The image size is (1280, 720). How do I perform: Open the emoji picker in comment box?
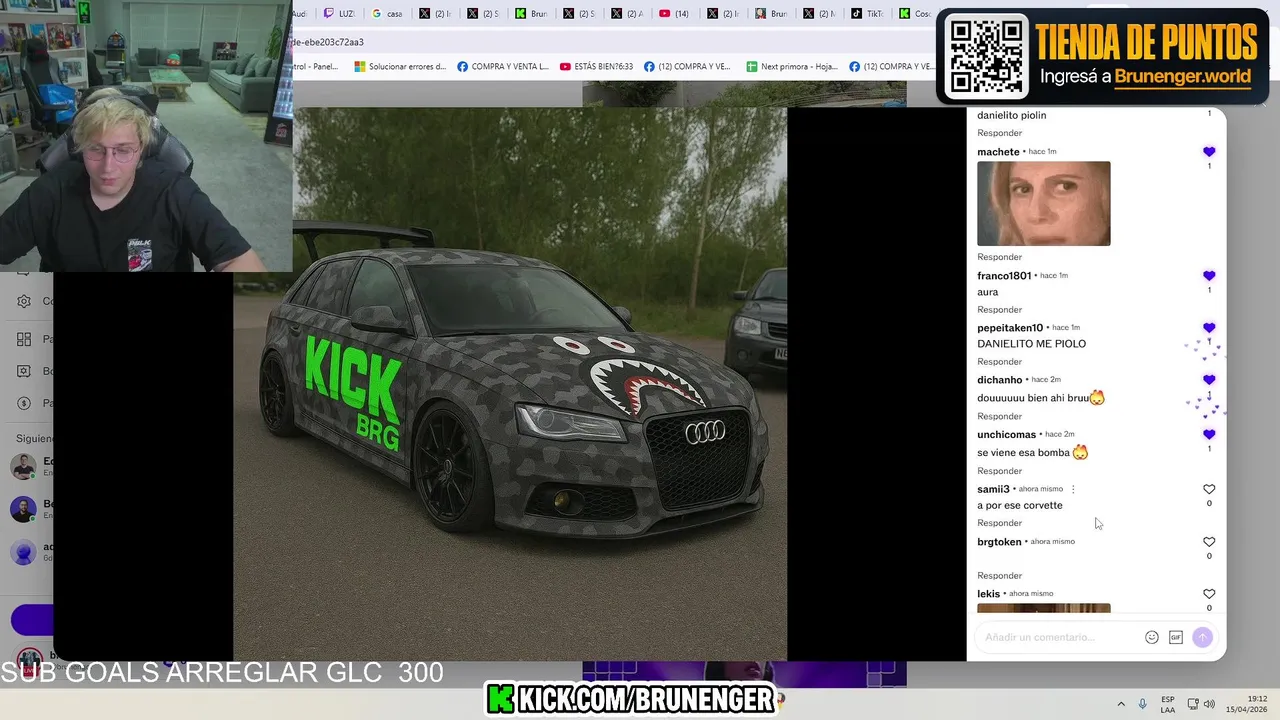1152,637
